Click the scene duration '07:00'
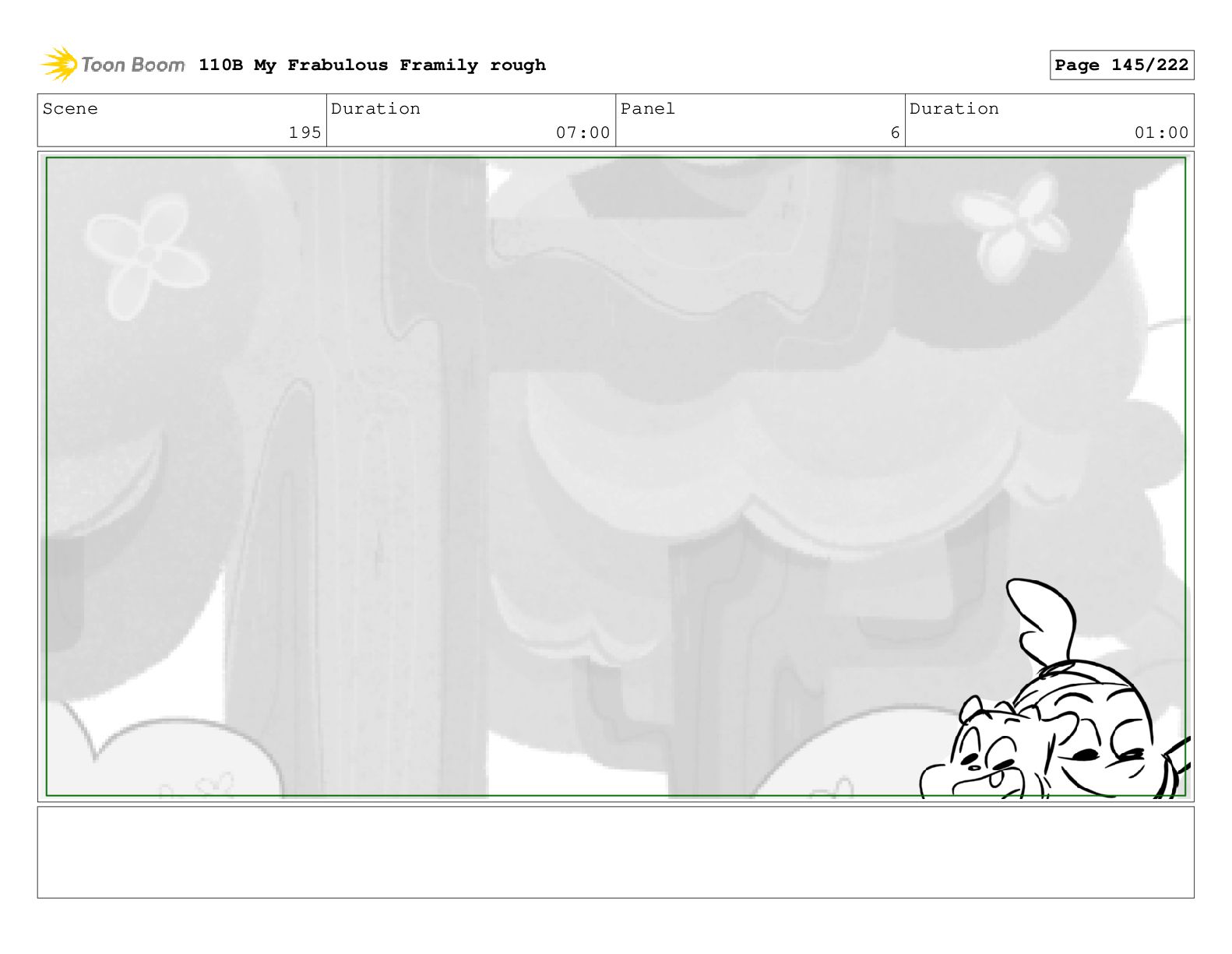The height and width of the screenshot is (954, 1232). [583, 133]
